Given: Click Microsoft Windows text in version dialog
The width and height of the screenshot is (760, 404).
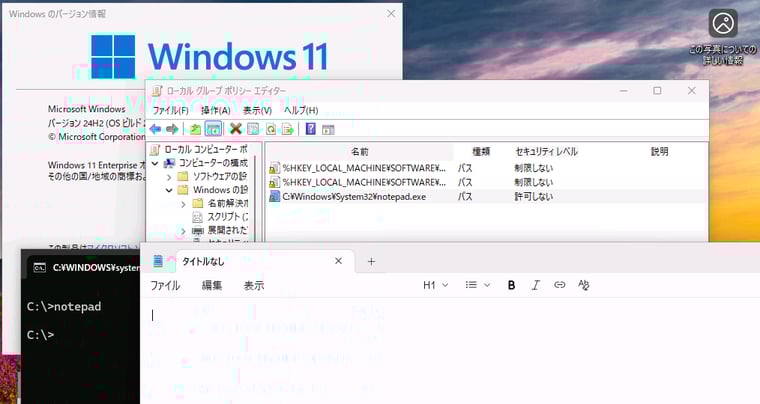Looking at the screenshot, I should point(87,109).
